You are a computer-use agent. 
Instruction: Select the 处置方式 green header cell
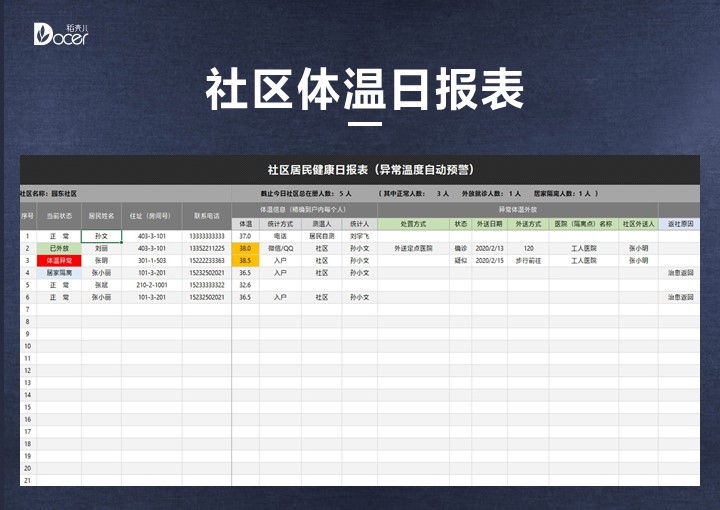click(x=413, y=224)
